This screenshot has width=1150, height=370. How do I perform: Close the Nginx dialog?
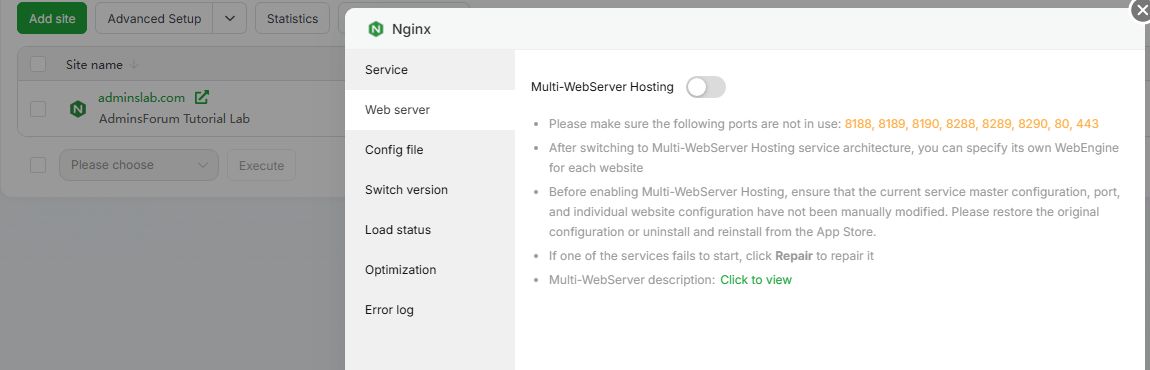[x=1140, y=11]
